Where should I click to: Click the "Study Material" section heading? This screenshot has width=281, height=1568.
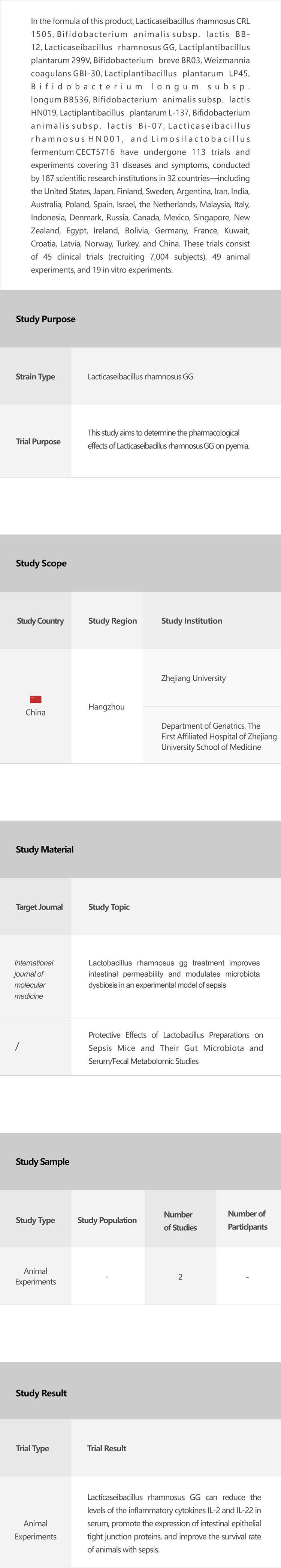click(x=45, y=849)
